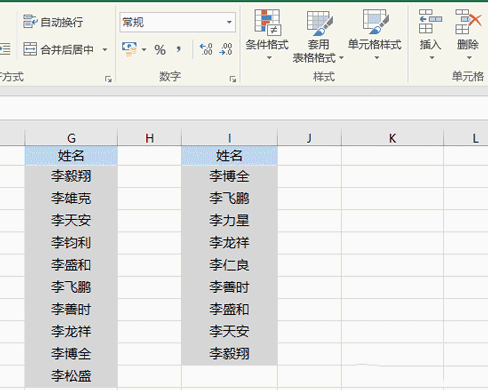Select cell 李善时 in column I
Viewport: 488px width, 390px height.
[229, 287]
